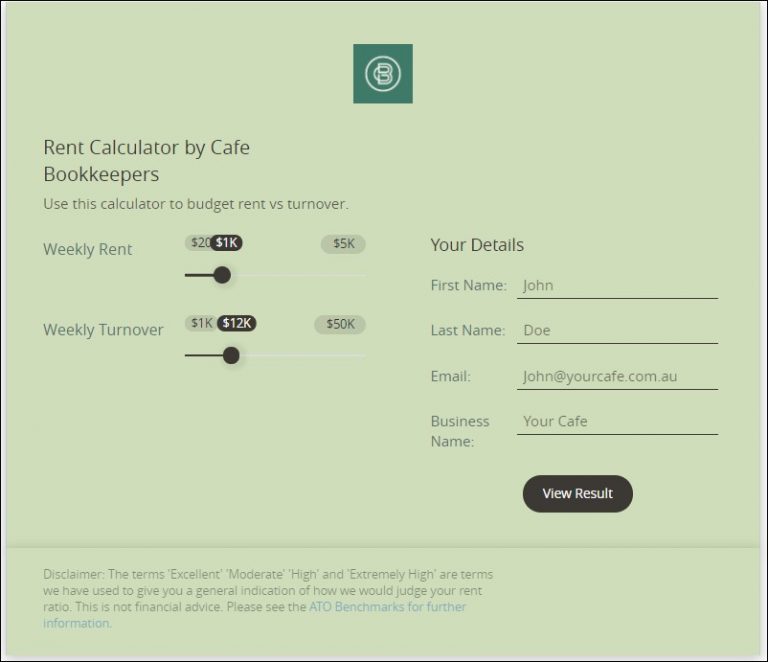Click the $5K maximum Weekly Rent label
The width and height of the screenshot is (768, 662).
[x=343, y=243]
